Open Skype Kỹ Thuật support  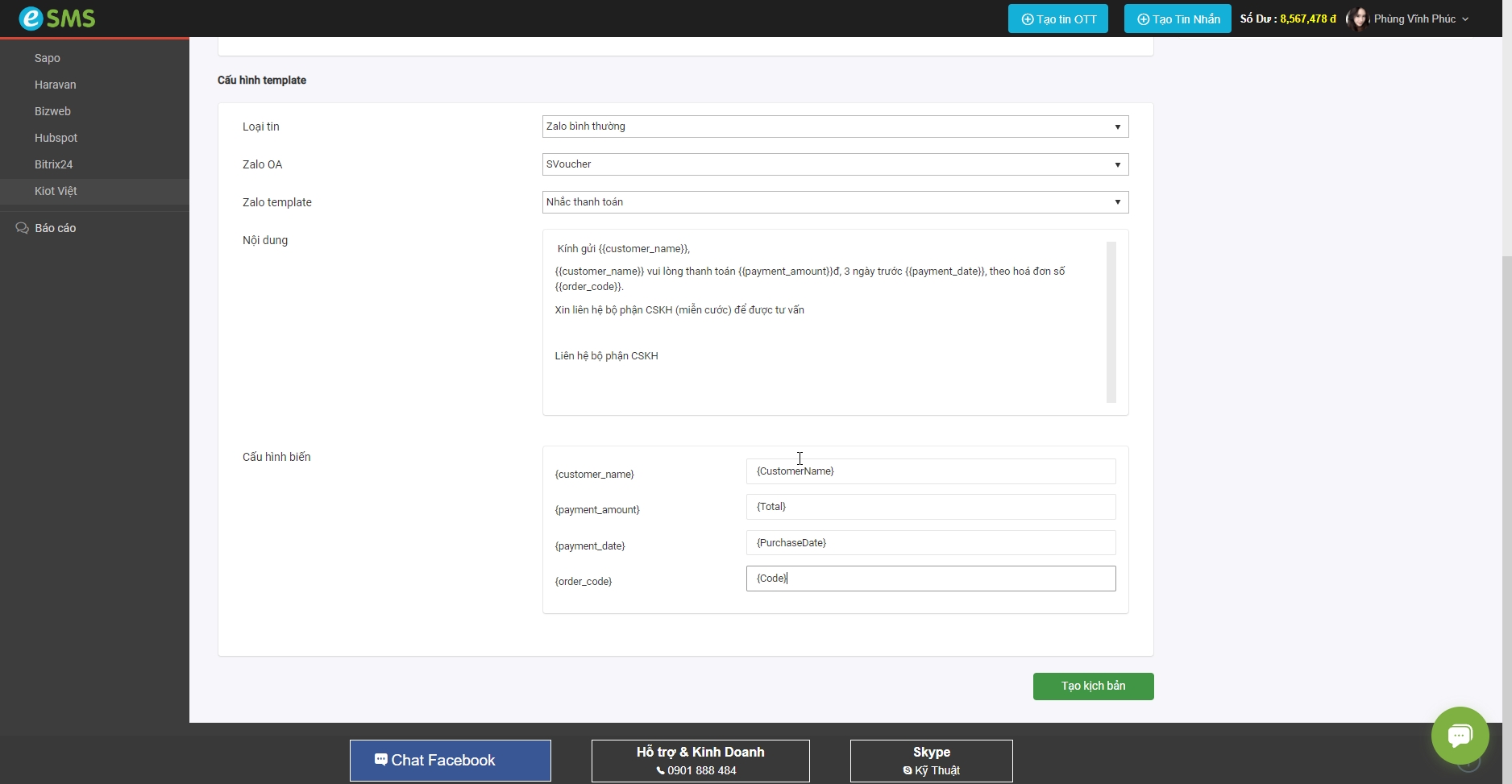tap(931, 760)
